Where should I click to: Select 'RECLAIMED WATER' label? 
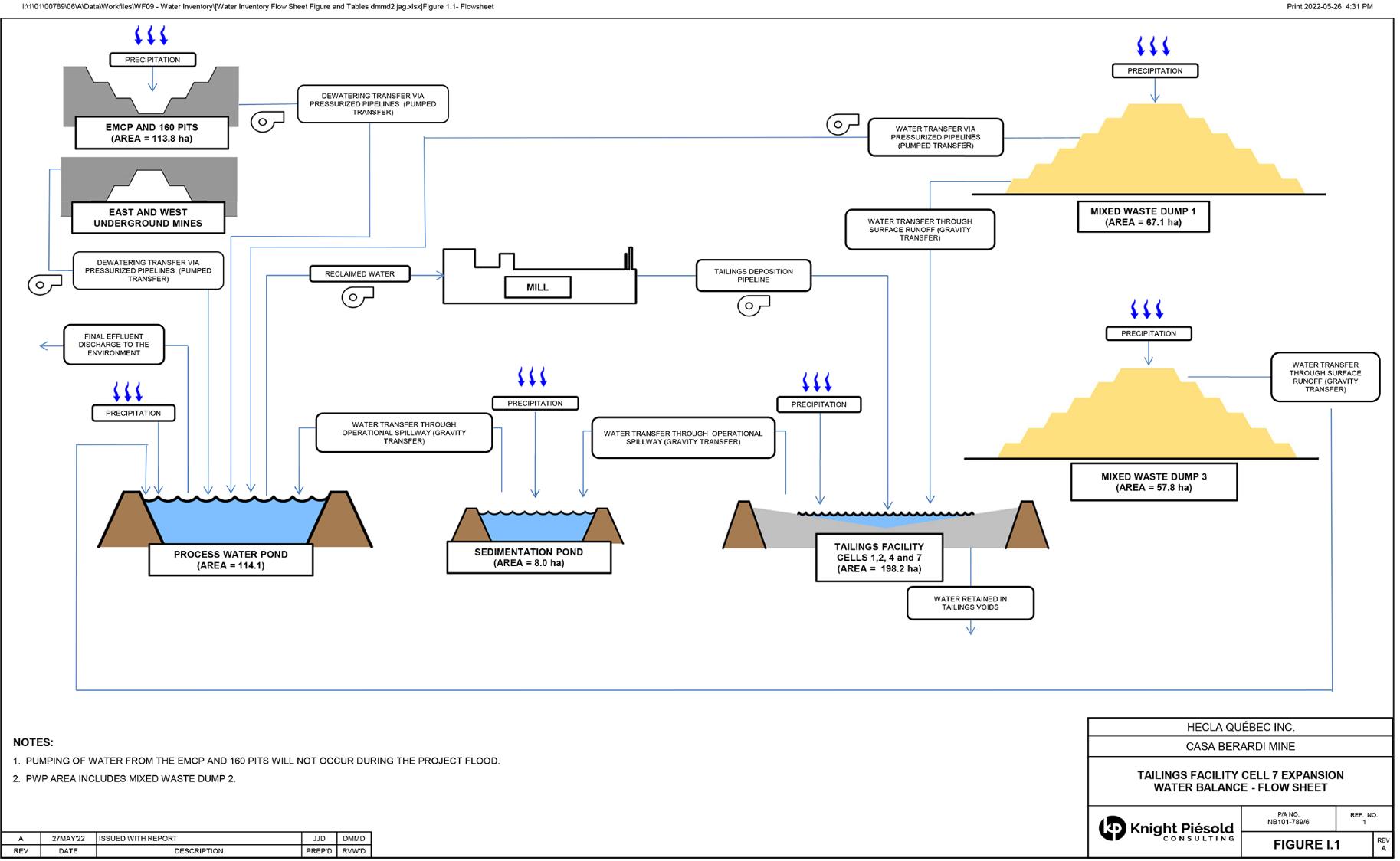[x=359, y=273]
